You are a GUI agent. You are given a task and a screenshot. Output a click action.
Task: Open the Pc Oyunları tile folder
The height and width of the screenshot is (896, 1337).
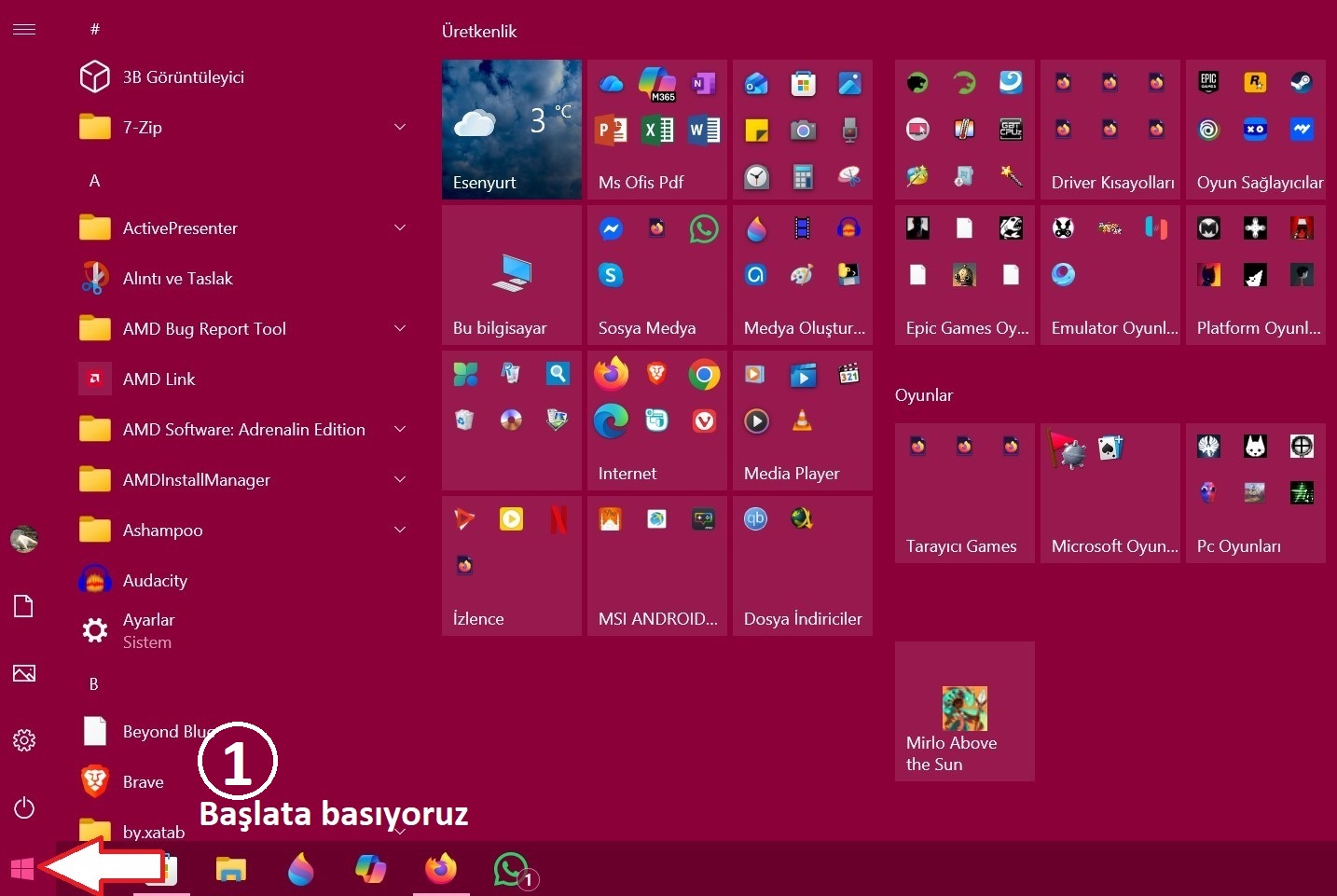(x=1256, y=493)
